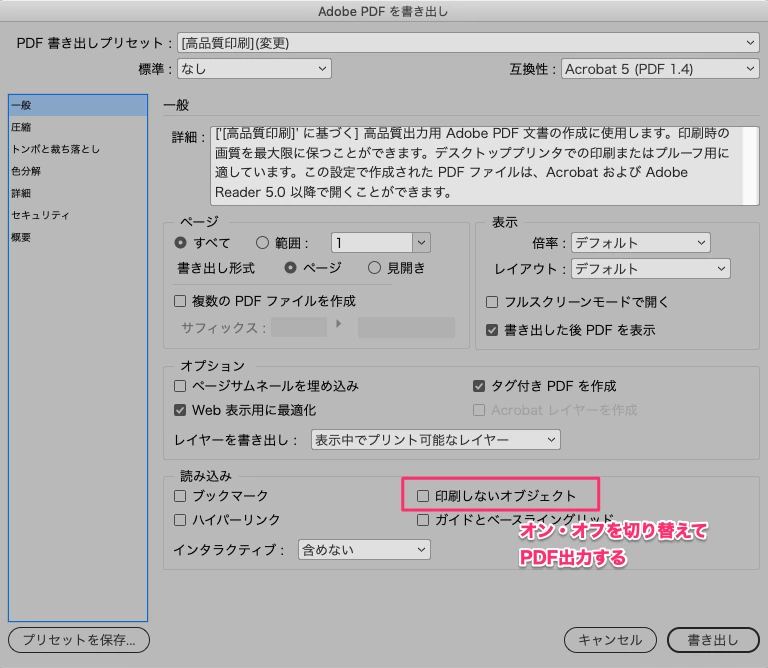Open the PDF 書き出しプリセット dropdown
This screenshot has height=668, width=768.
(x=468, y=43)
